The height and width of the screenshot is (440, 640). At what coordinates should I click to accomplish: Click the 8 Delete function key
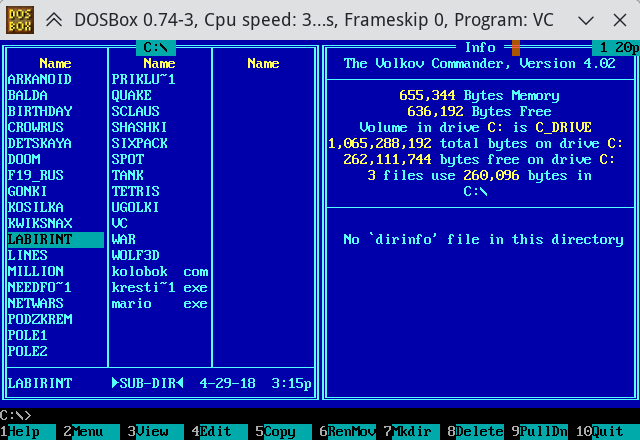pos(476,431)
